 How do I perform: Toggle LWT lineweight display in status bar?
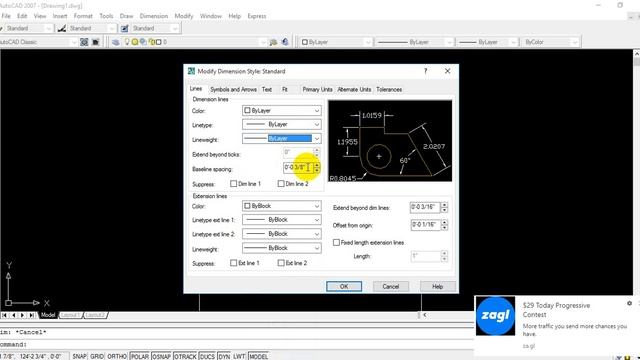239,356
